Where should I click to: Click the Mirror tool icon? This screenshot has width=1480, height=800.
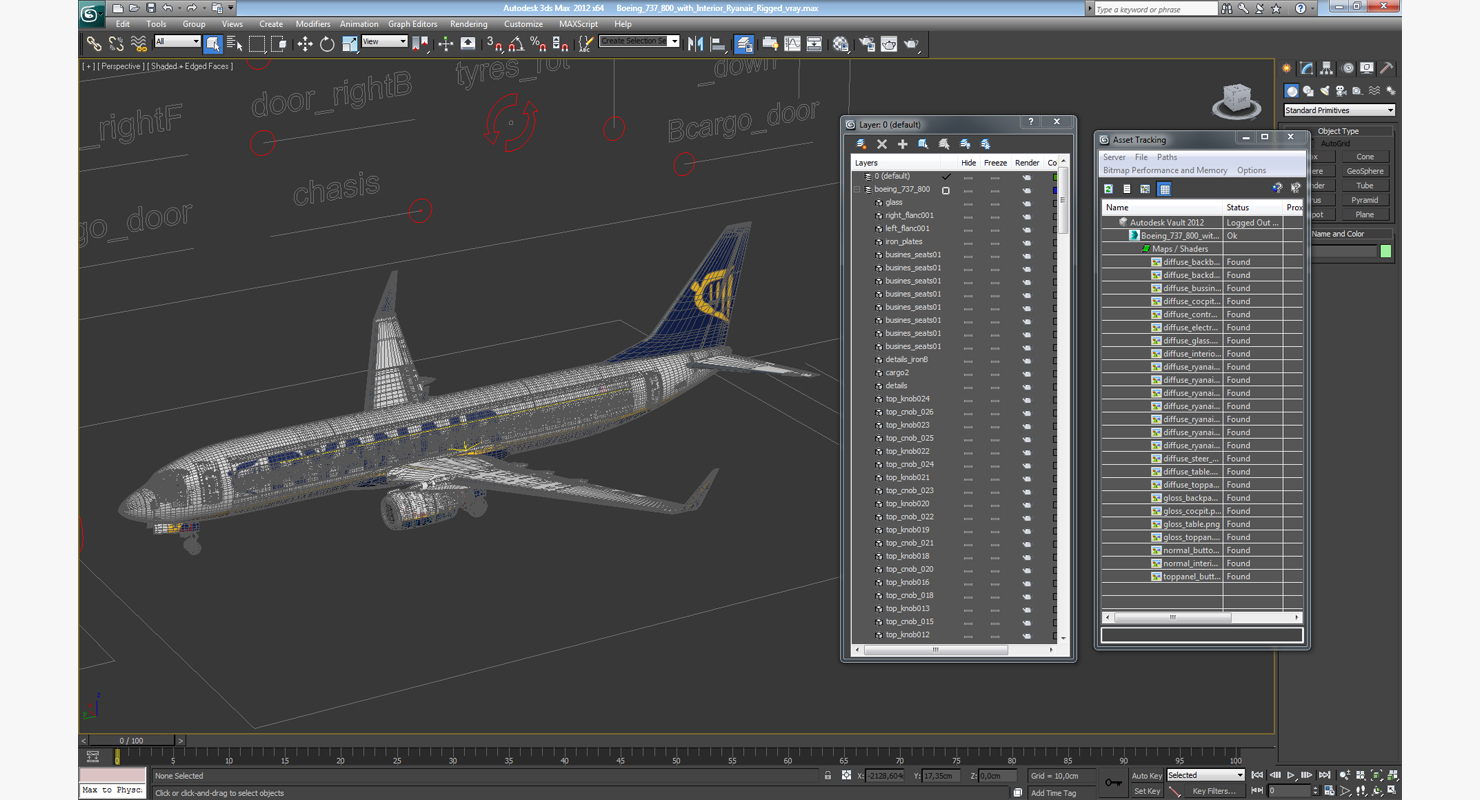696,43
